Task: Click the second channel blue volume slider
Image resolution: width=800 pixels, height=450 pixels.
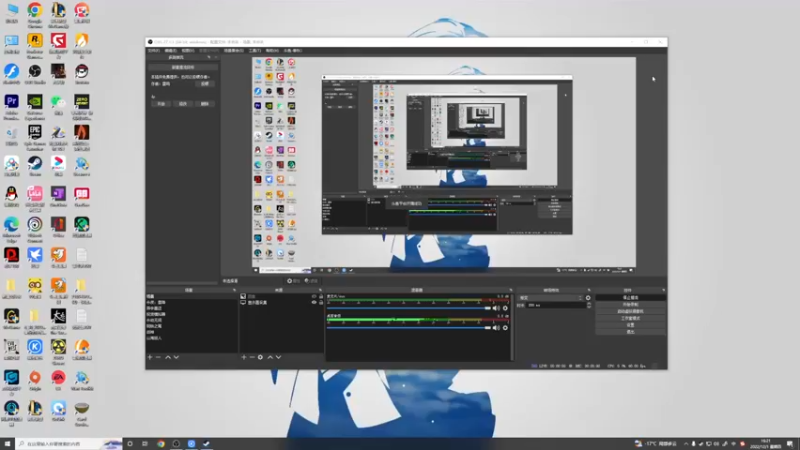Action: 409,328
